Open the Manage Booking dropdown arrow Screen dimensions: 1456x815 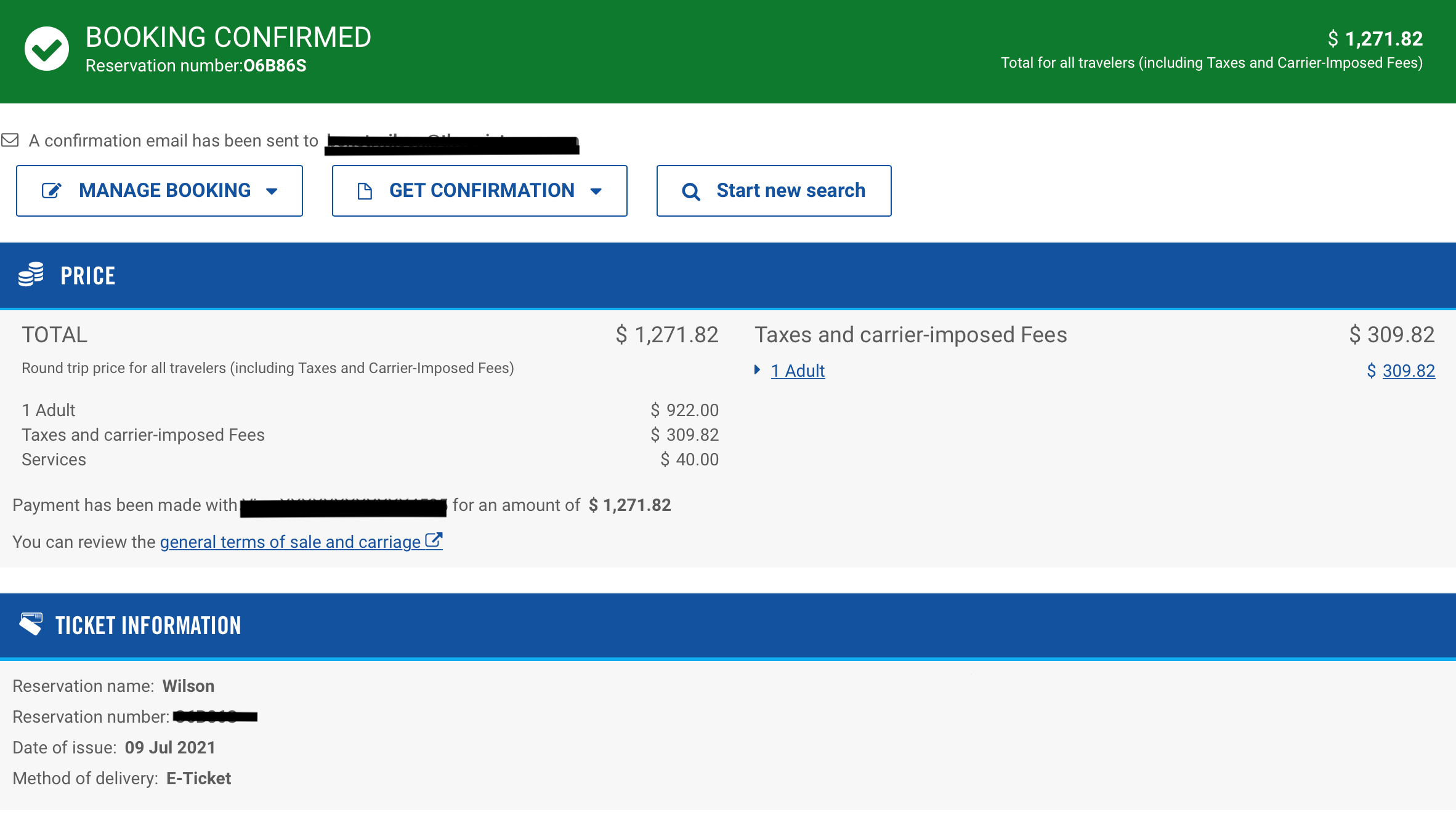click(272, 191)
